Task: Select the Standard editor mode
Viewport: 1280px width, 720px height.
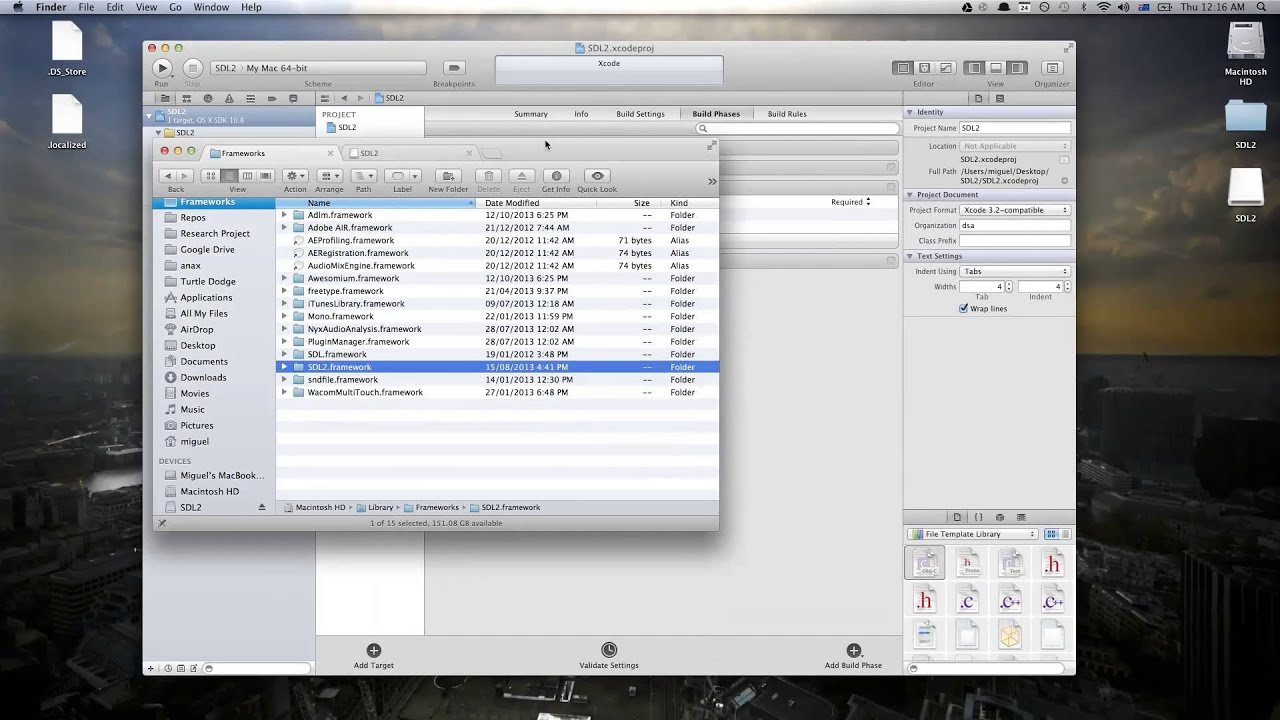Action: [903, 68]
